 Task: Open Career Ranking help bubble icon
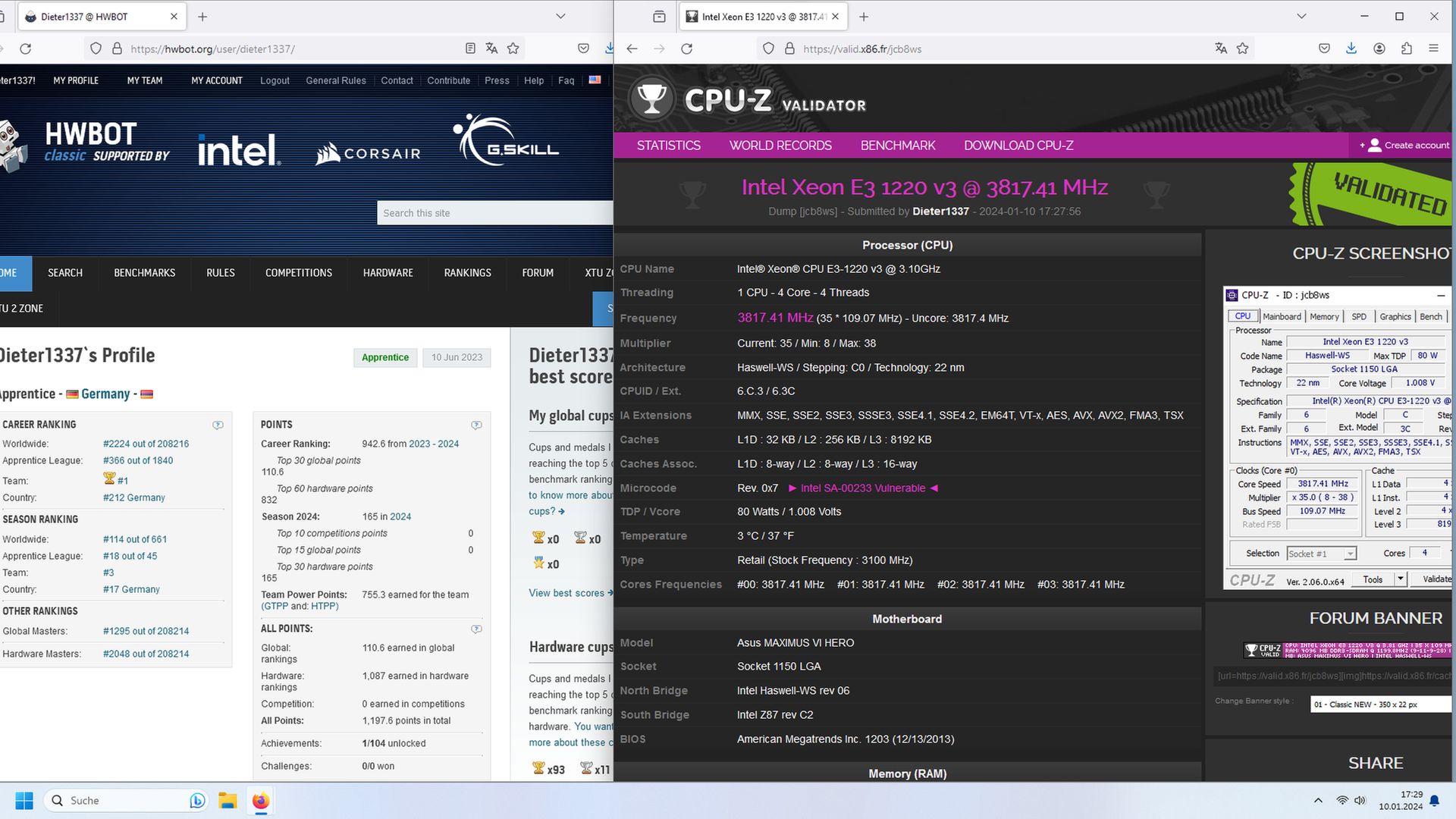click(x=218, y=425)
